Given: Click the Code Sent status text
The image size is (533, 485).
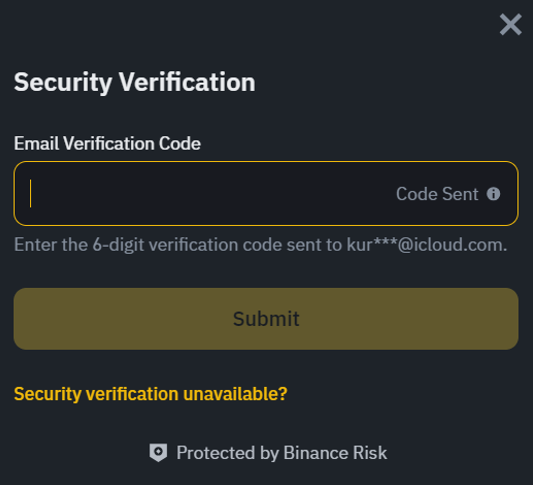Looking at the screenshot, I should [437, 194].
